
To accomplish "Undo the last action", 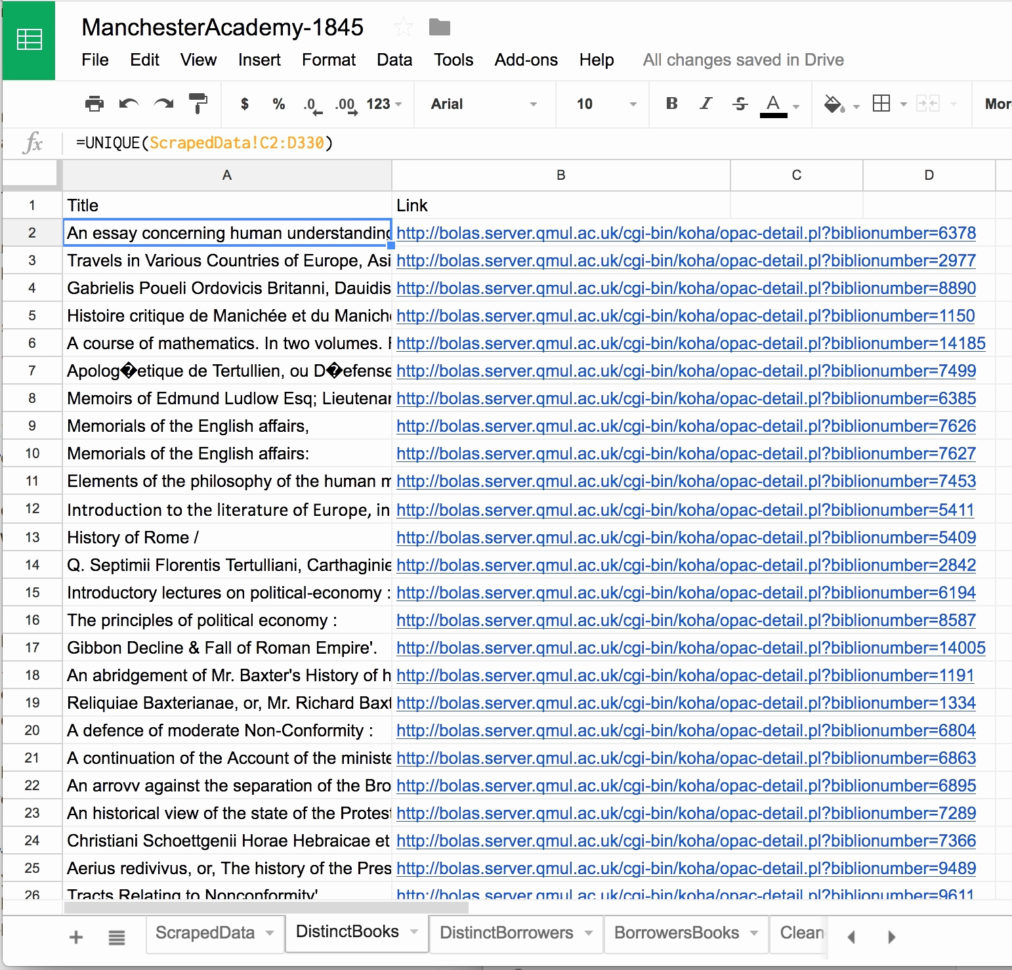I will 129,104.
